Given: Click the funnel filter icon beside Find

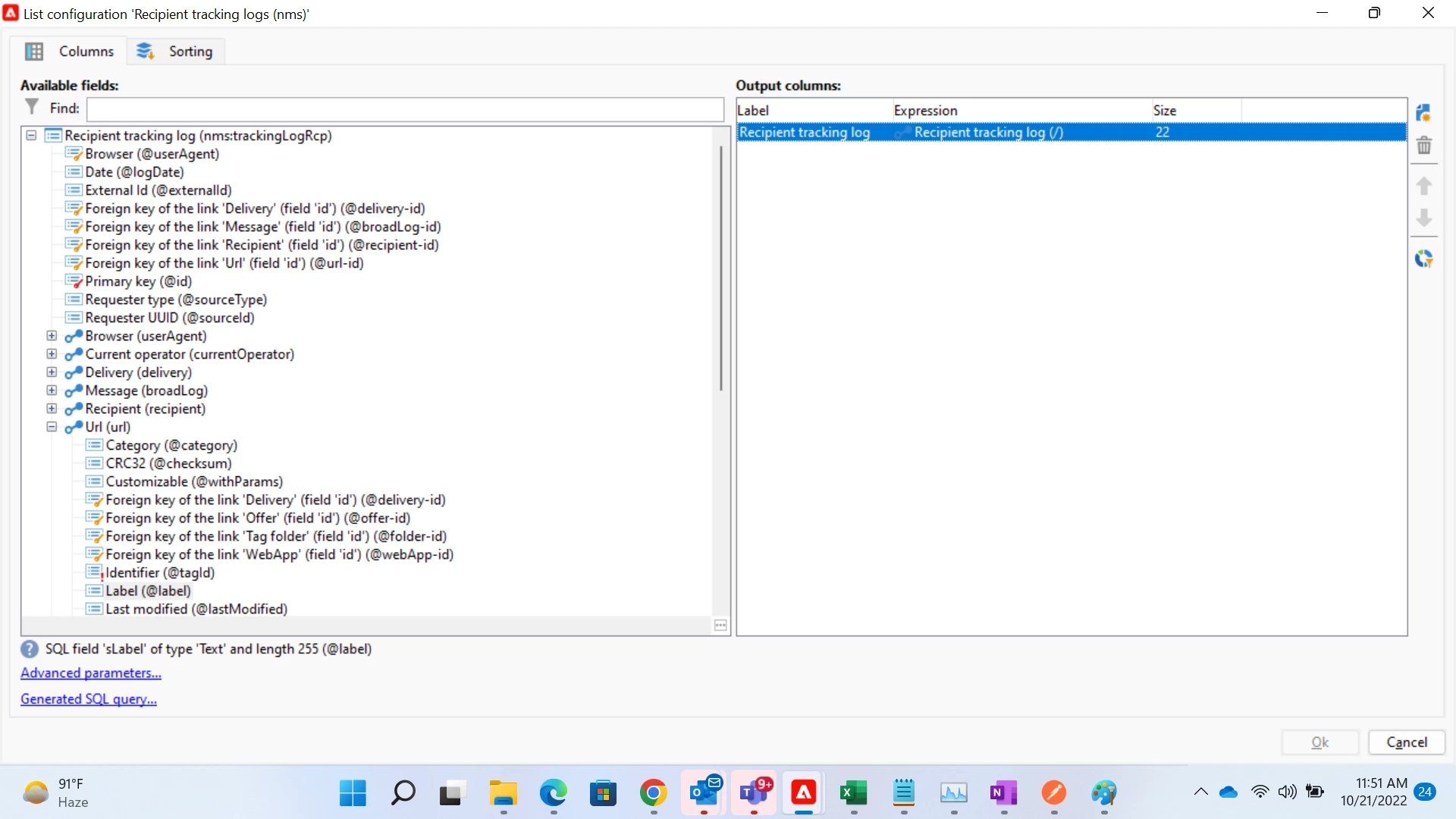Looking at the screenshot, I should coord(32,108).
